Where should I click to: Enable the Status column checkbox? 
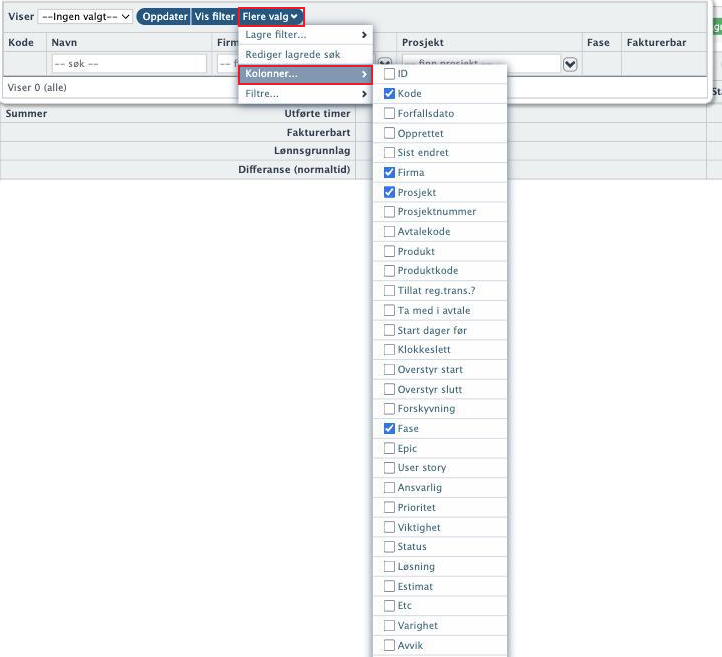coord(390,547)
